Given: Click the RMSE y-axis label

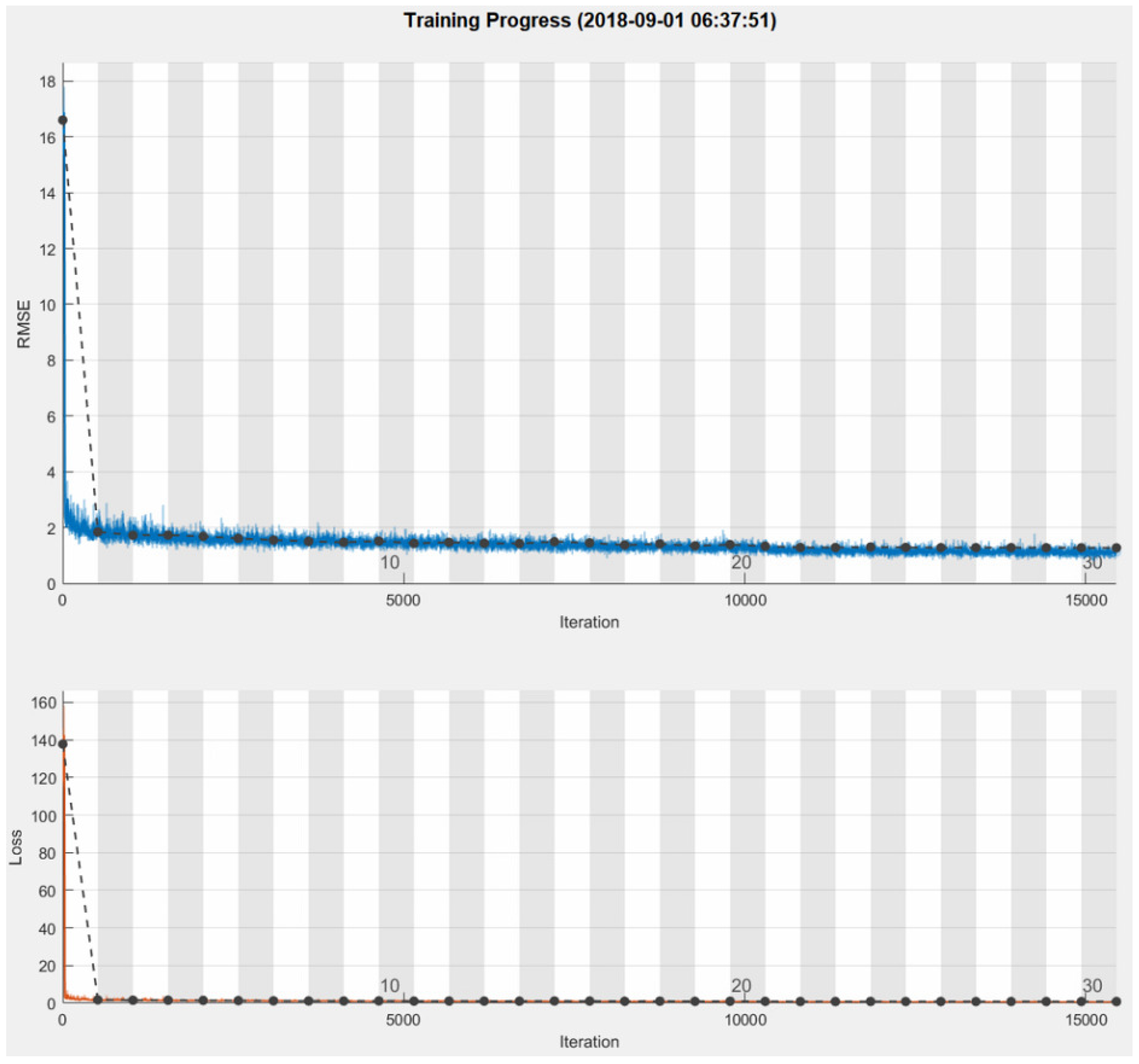Looking at the screenshot, I should [23, 324].
